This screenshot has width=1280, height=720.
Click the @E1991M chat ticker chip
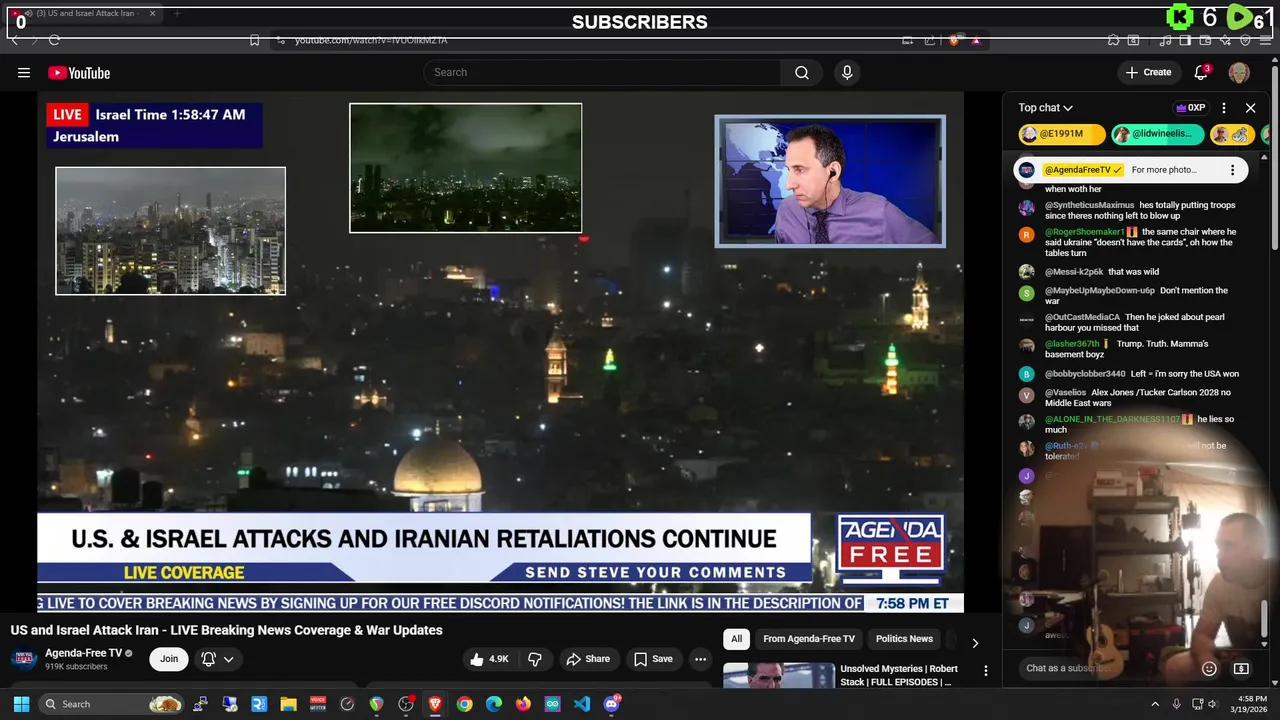point(1061,134)
